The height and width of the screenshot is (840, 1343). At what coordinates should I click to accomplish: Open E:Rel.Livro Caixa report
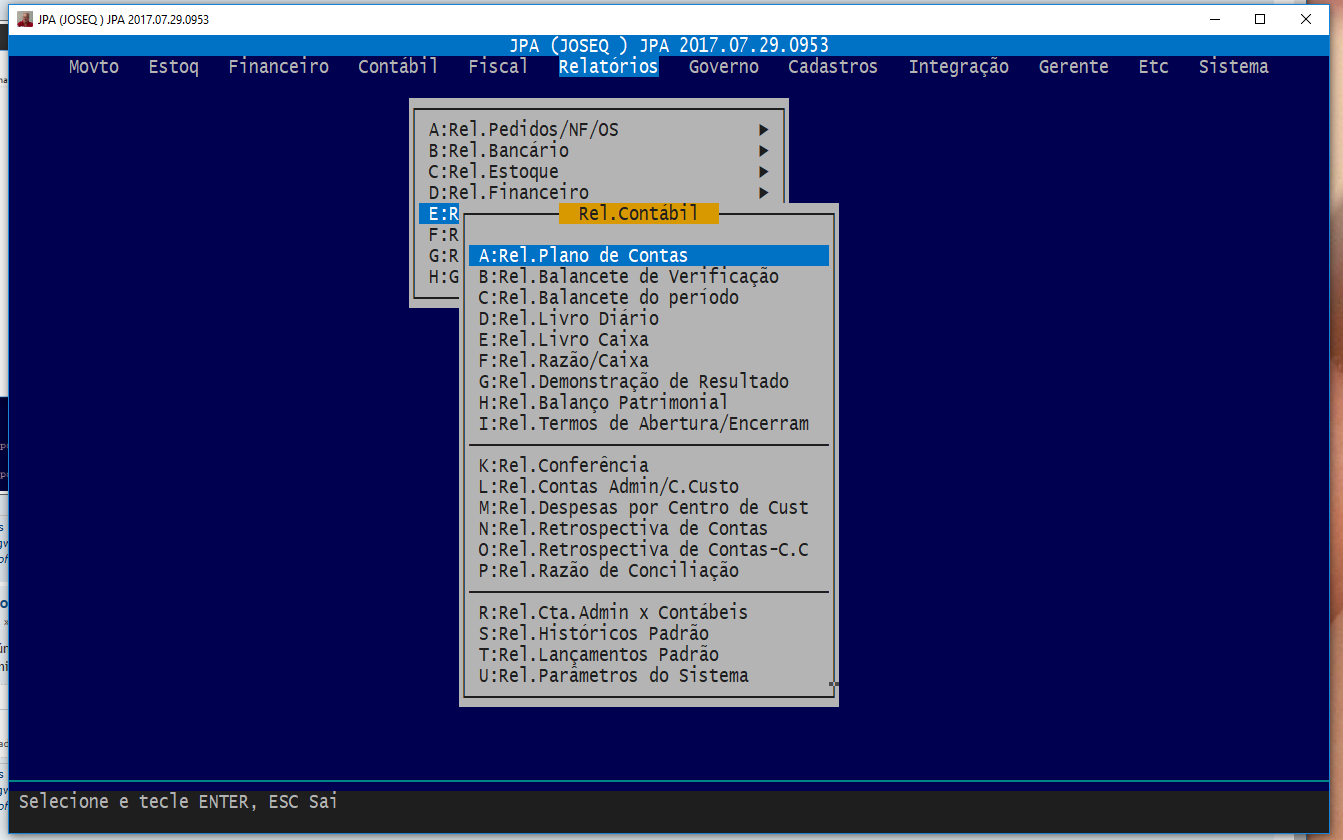click(649, 340)
